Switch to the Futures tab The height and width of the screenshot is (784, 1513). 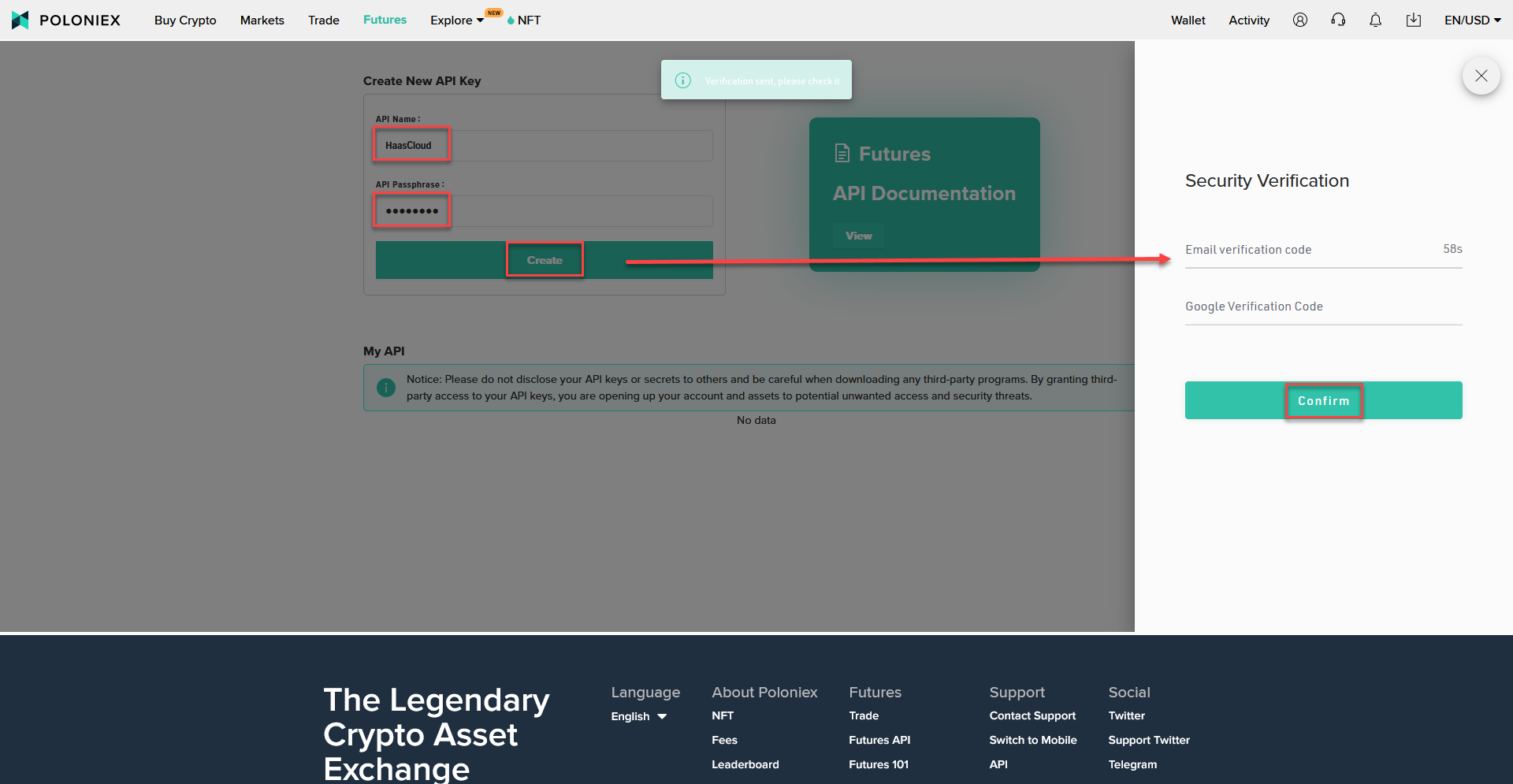(384, 20)
